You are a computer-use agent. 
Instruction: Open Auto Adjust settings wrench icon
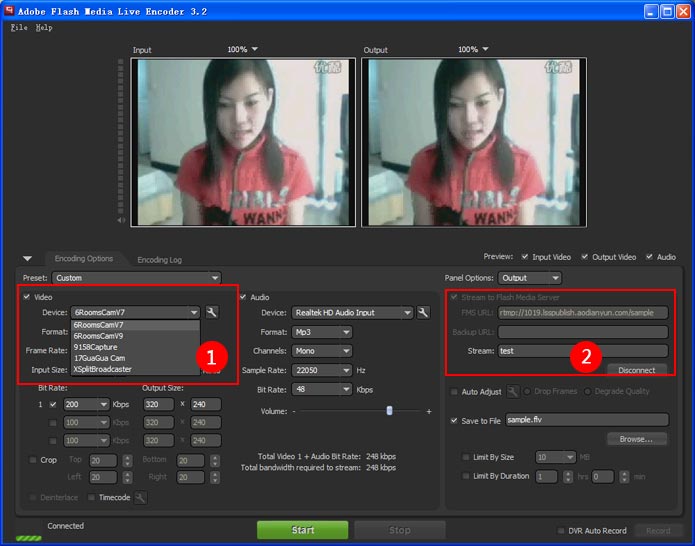(x=513, y=391)
